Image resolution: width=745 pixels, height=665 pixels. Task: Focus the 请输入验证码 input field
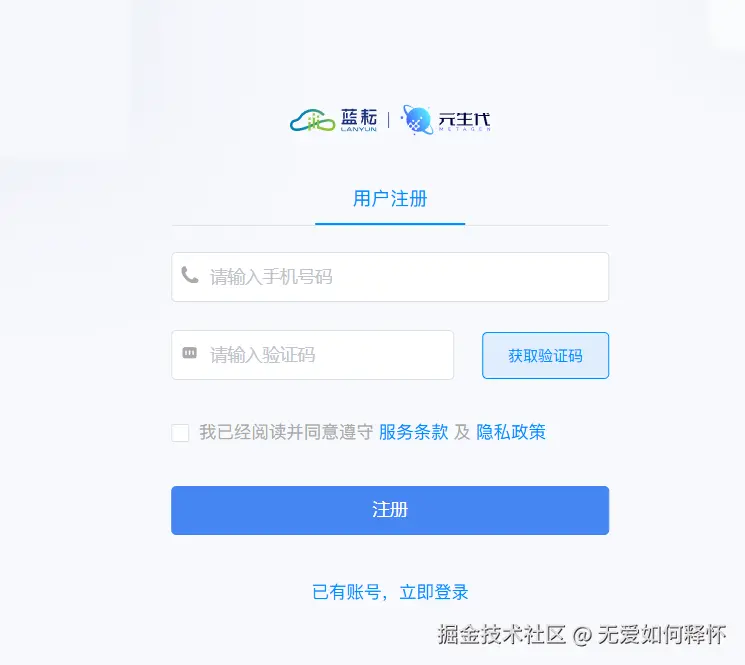[312, 355]
